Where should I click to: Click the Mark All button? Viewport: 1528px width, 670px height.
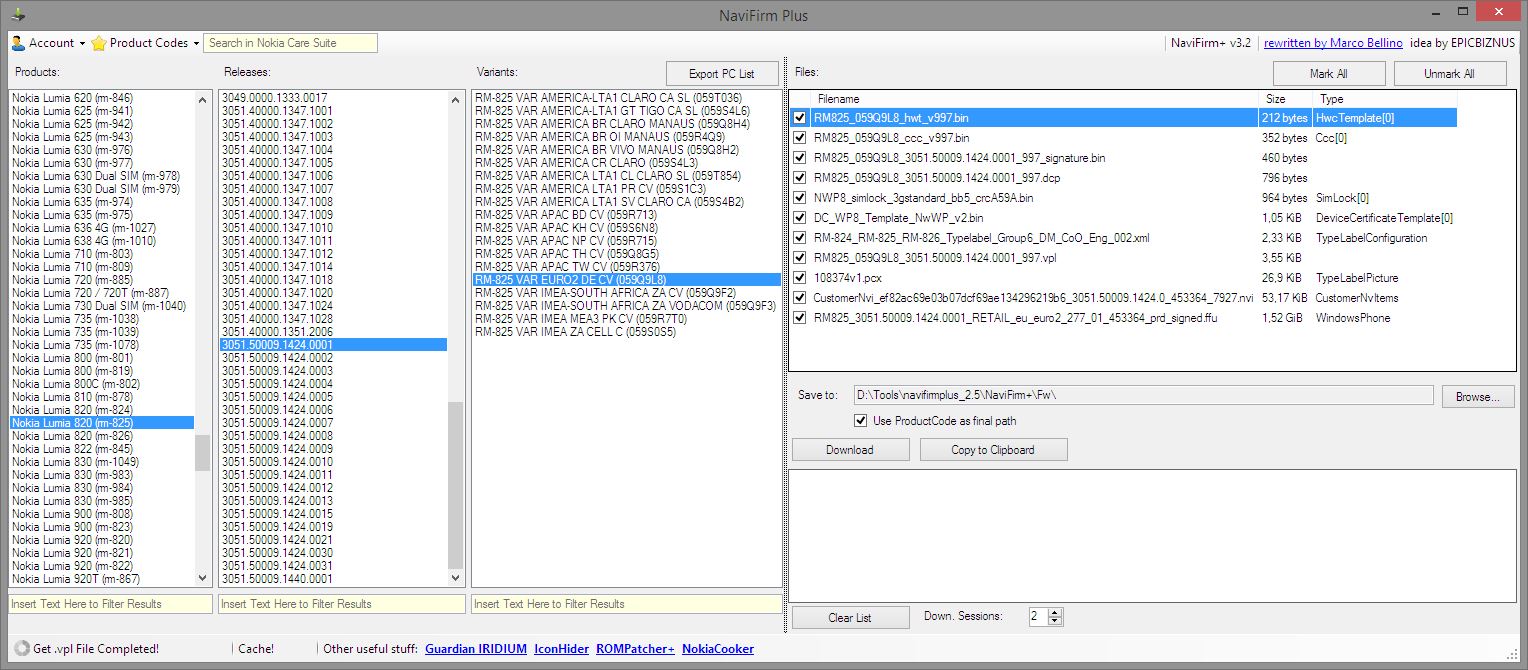click(1329, 74)
